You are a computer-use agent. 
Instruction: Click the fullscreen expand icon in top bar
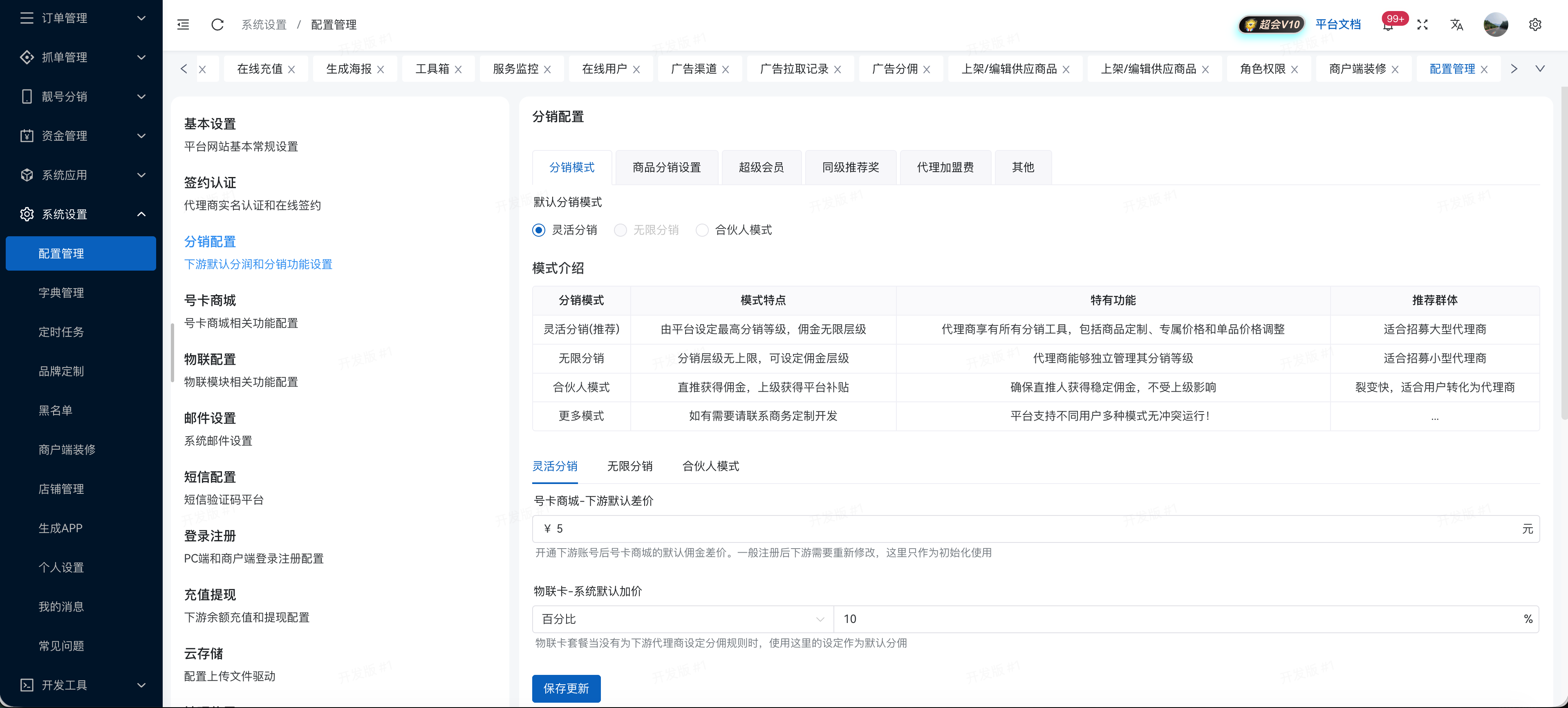point(1423,25)
